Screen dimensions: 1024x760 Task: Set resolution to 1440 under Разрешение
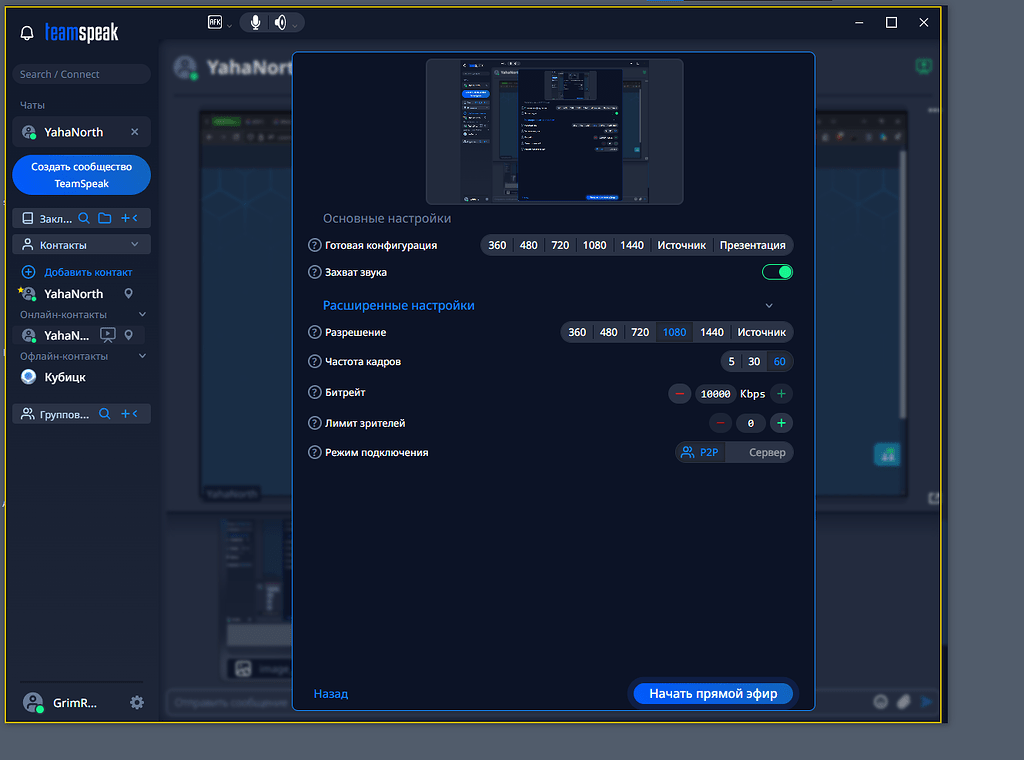click(712, 332)
